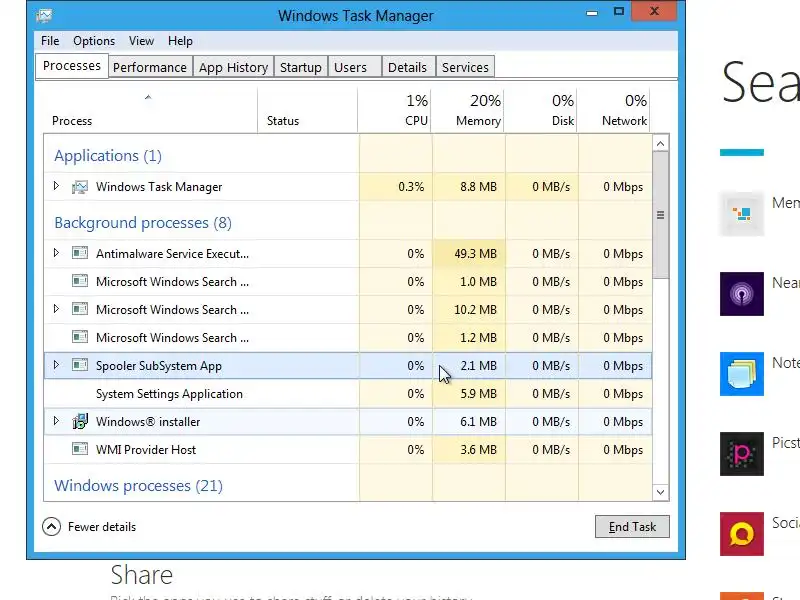This screenshot has height=600, width=800.
Task: Open the File menu
Action: 50,41
